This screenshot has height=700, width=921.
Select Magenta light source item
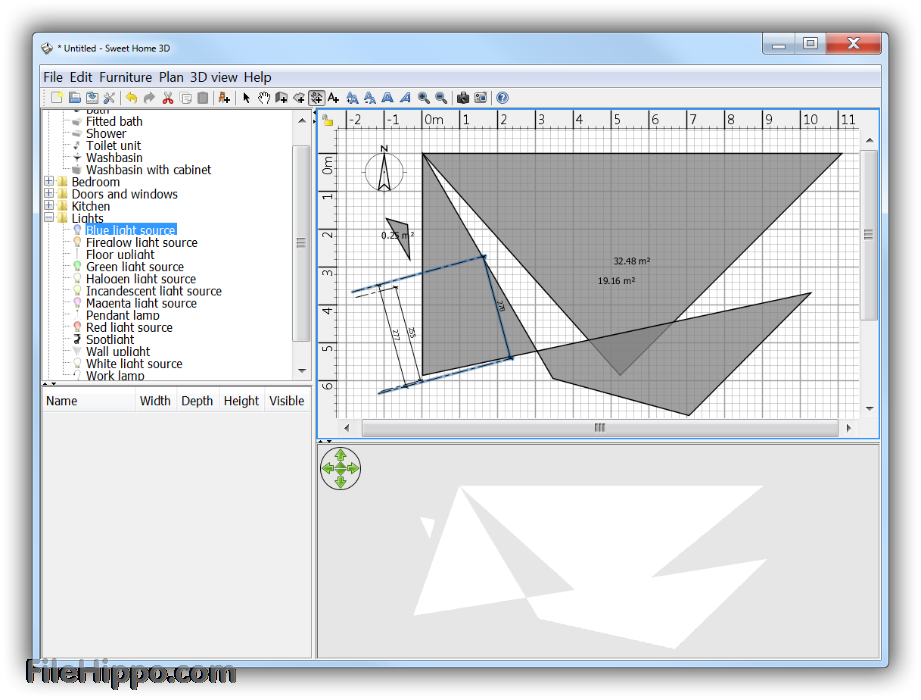point(141,304)
